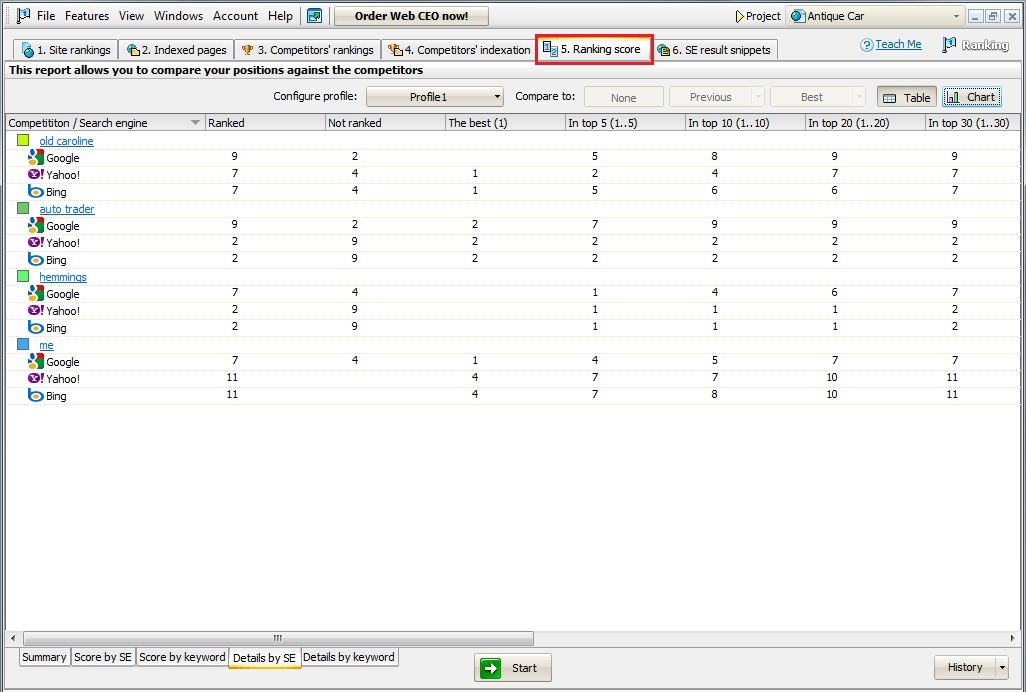This screenshot has width=1026, height=692.
Task: Open the Details by keyword bottom tab
Action: [x=349, y=657]
